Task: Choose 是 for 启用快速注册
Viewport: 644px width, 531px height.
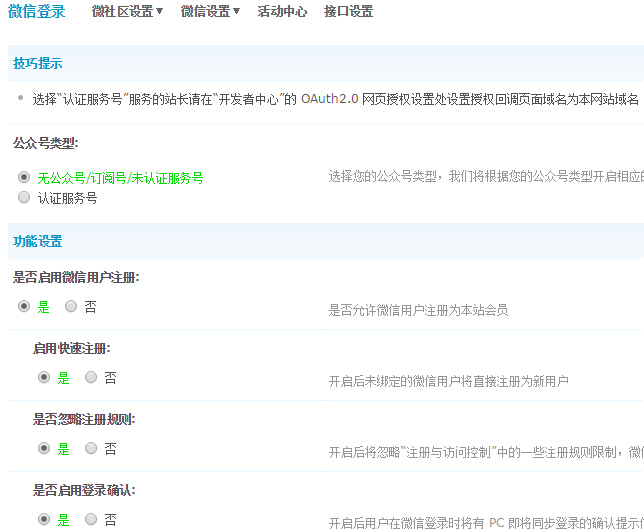Action: 44,377
